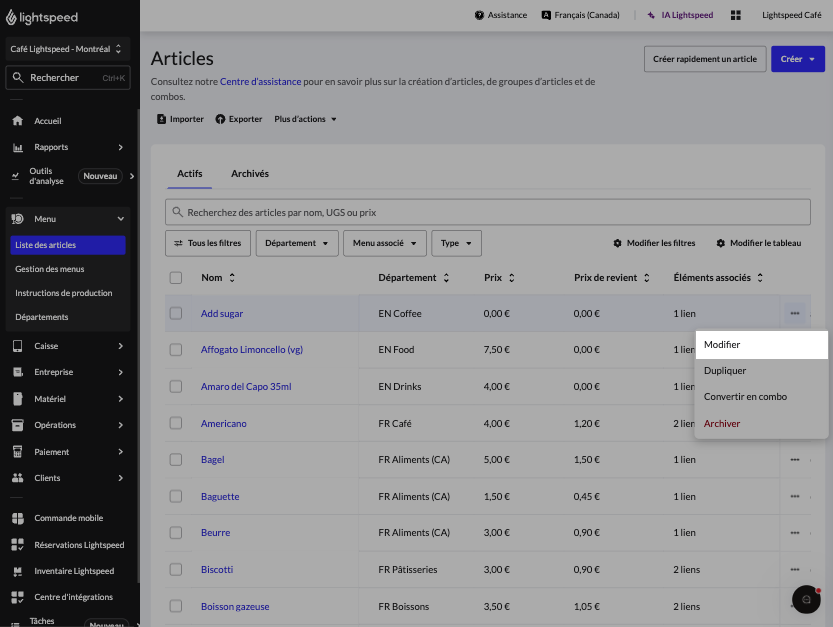Click the Assistance help icon
833x627 pixels.
(479, 15)
